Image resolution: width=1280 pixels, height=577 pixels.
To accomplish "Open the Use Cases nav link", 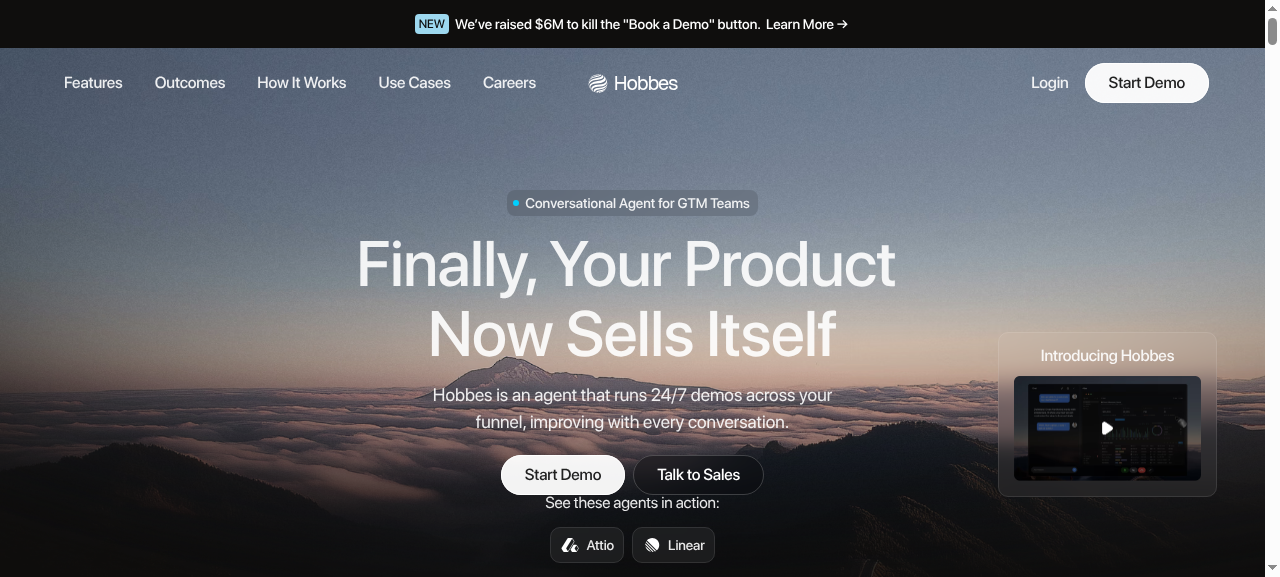I will click(x=415, y=83).
